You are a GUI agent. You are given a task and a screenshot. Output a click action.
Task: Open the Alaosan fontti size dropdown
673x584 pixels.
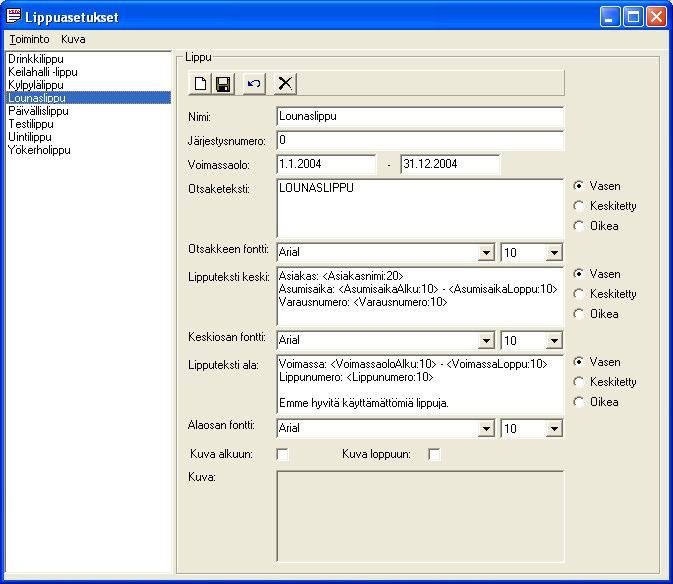click(554, 429)
